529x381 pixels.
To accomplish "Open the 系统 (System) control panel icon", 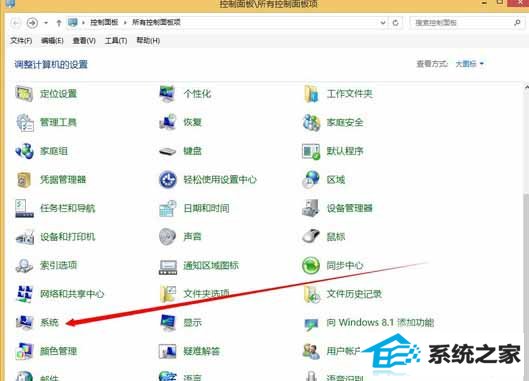I will point(24,322).
